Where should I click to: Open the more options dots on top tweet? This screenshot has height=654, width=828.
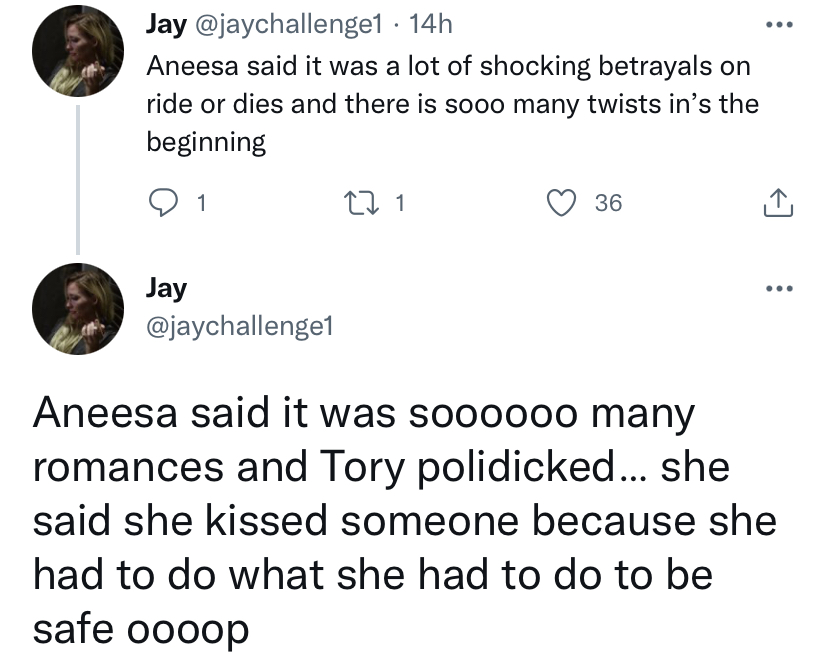tap(779, 24)
